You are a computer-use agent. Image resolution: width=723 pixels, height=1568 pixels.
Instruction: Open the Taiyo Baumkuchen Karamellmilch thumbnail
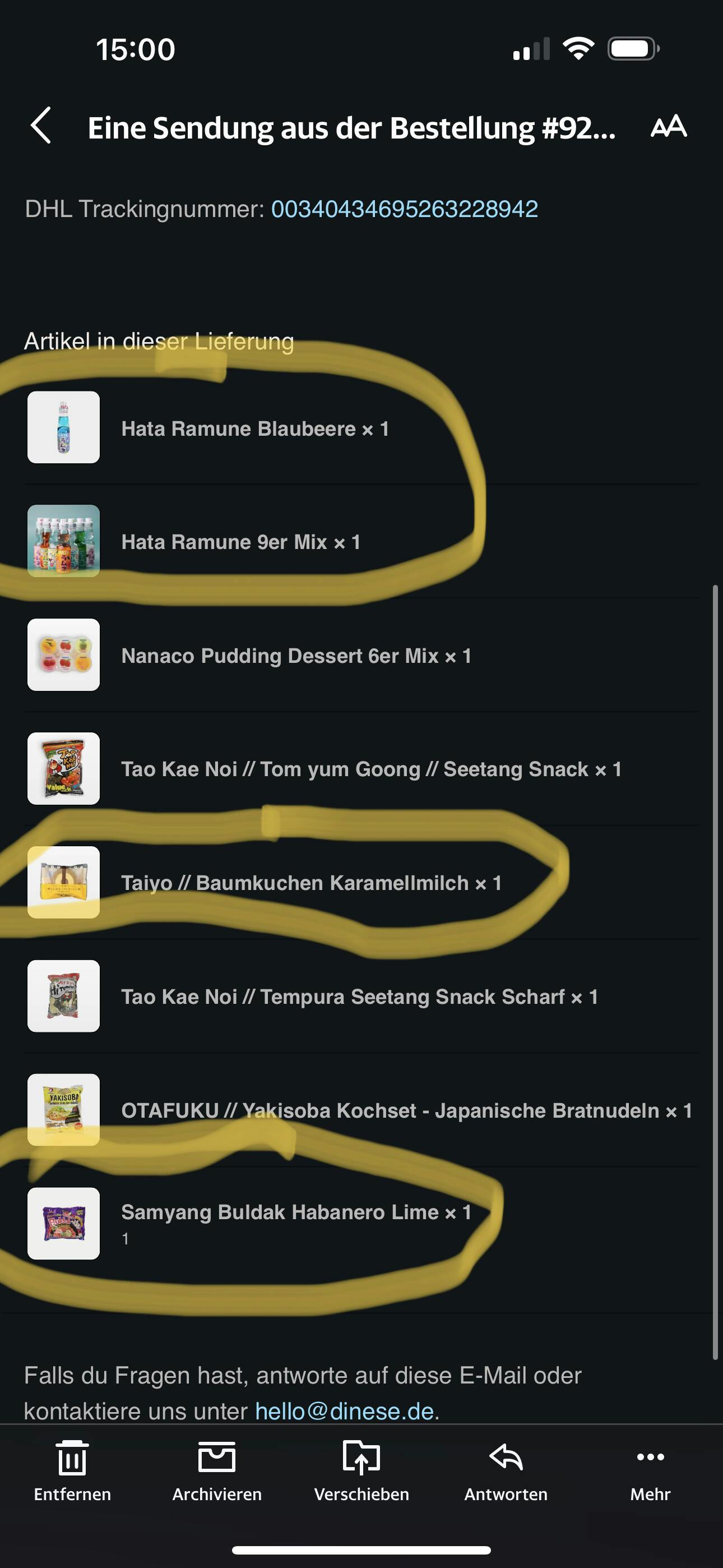point(64,883)
